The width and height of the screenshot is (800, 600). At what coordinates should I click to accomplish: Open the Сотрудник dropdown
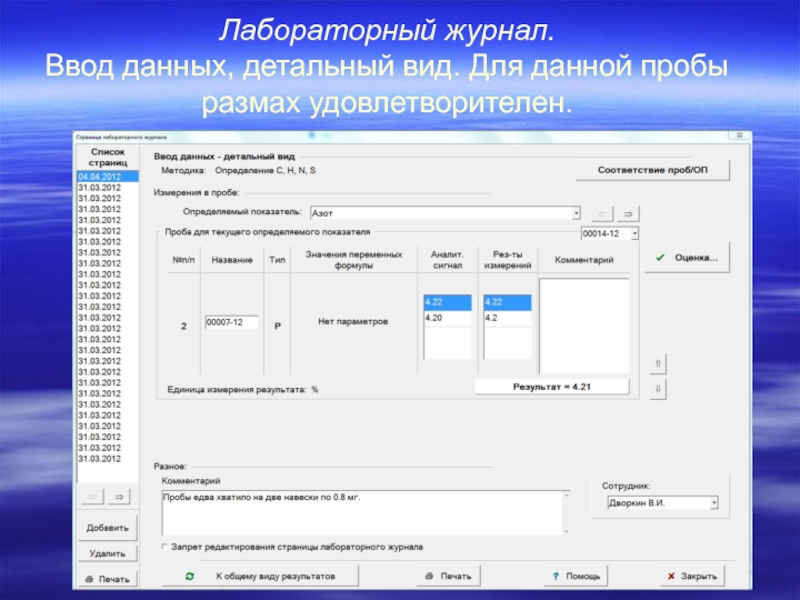pyautogui.click(x=713, y=503)
